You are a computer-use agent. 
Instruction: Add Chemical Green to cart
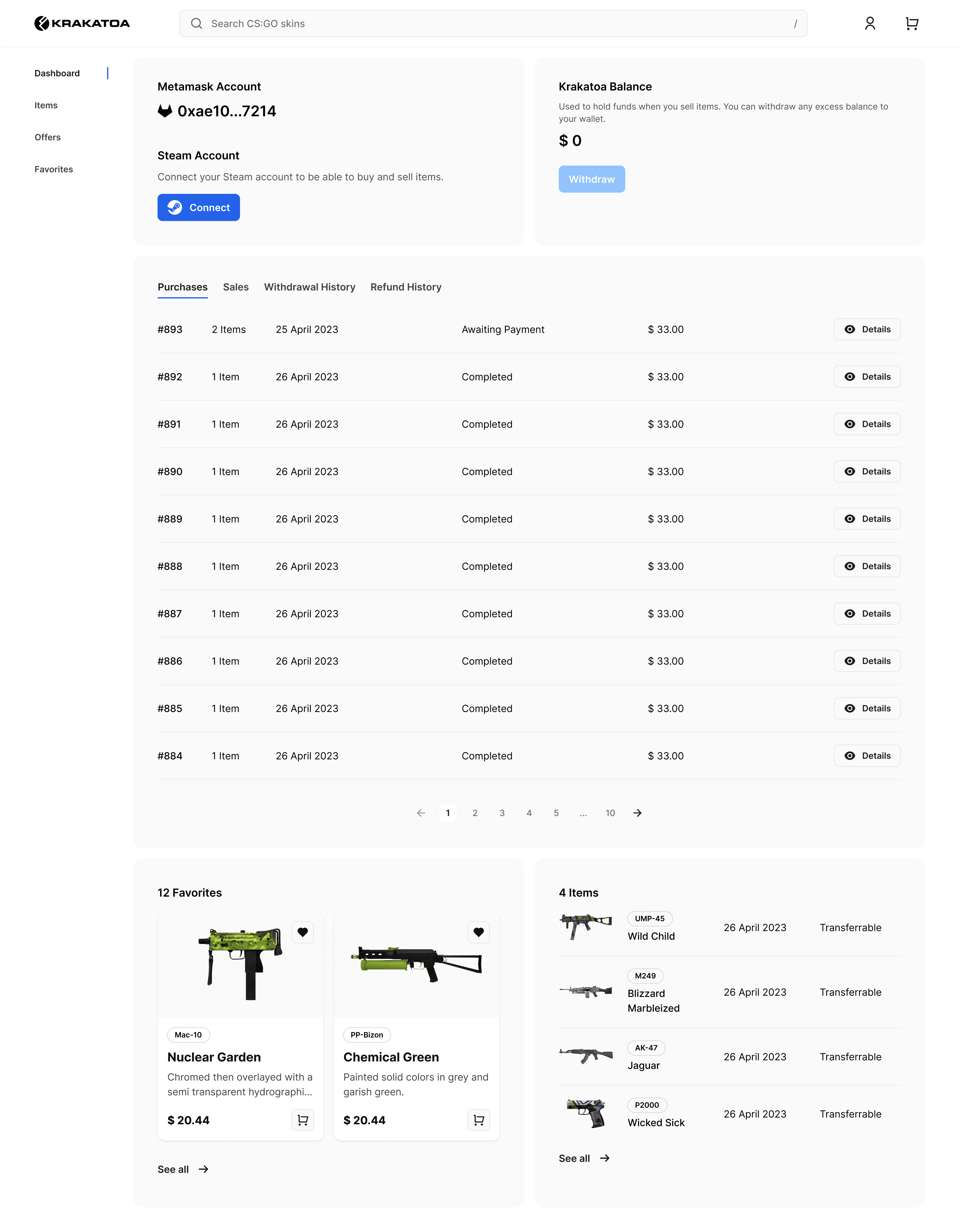point(478,1120)
